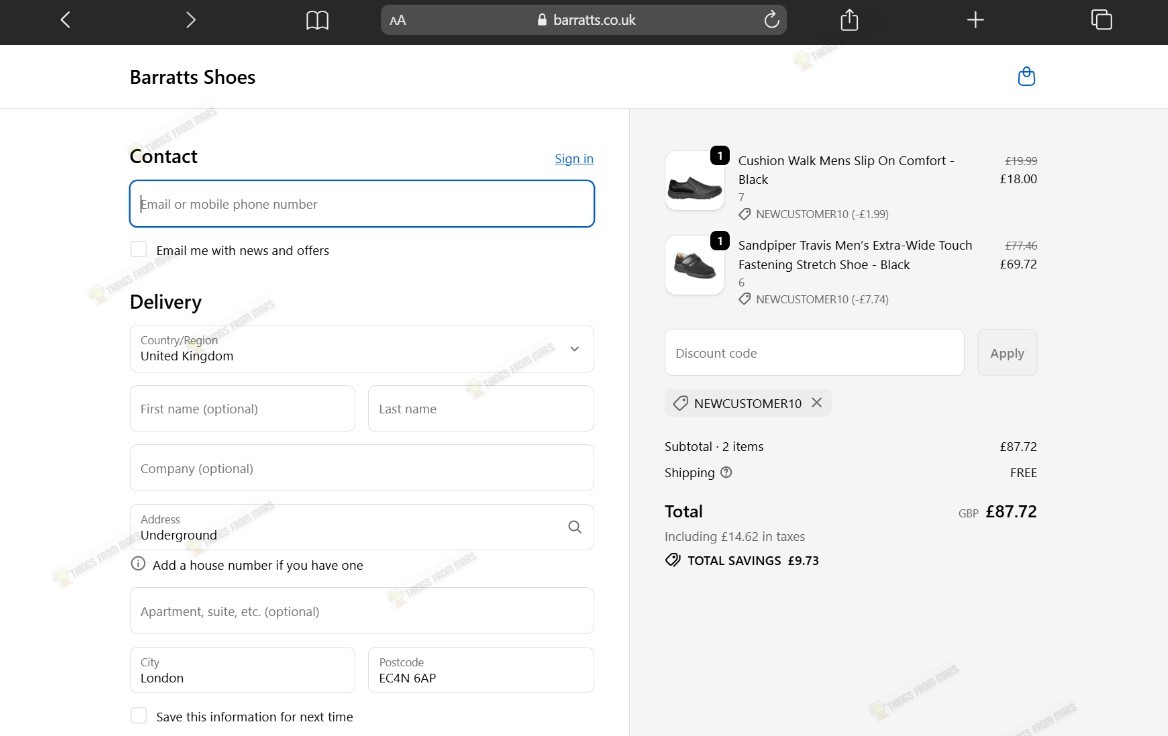Open the Barratts Shoes store title
Image resolution: width=1168 pixels, height=736 pixels.
click(192, 77)
